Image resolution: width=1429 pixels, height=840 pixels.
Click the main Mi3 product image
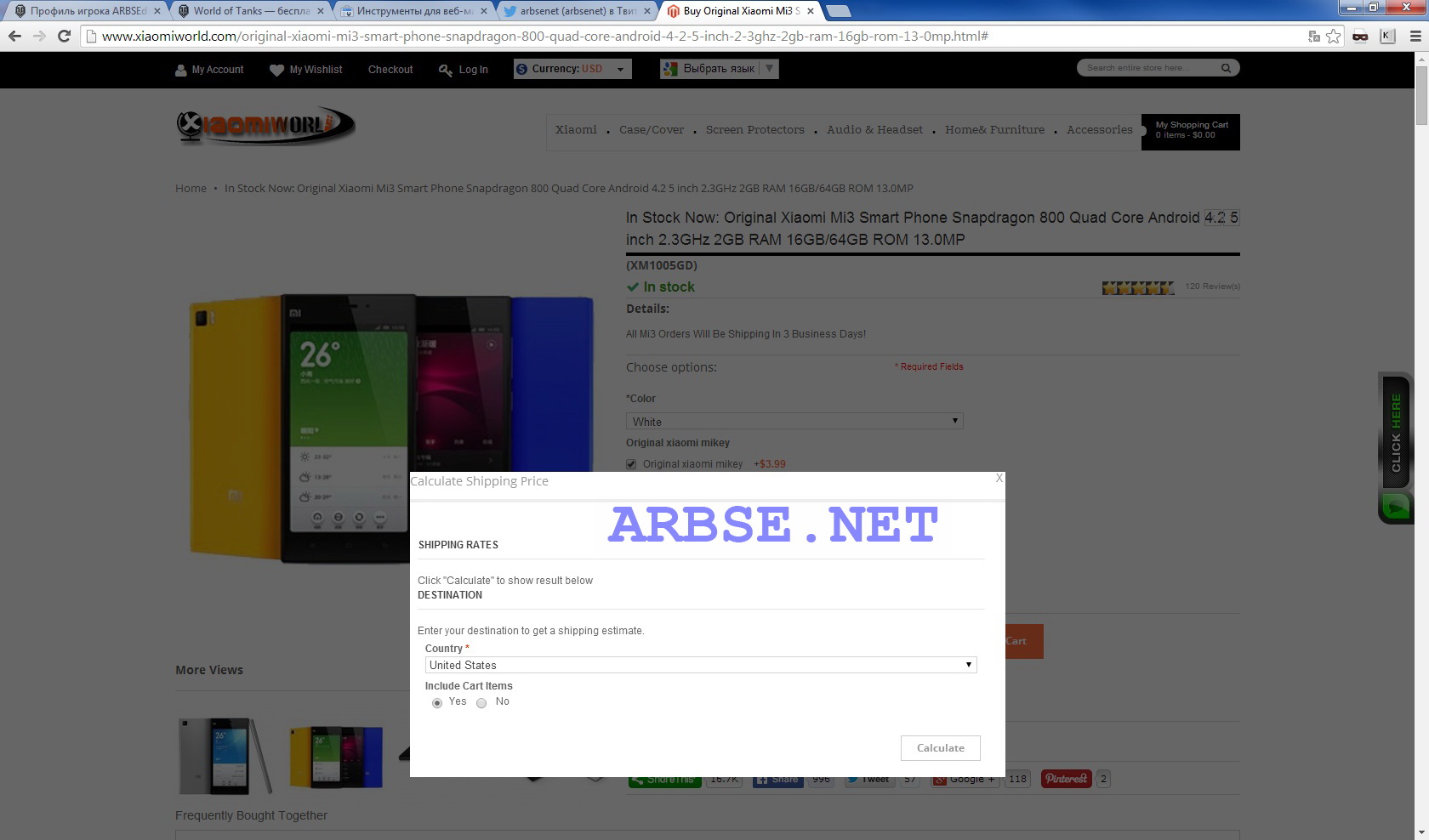(x=391, y=429)
